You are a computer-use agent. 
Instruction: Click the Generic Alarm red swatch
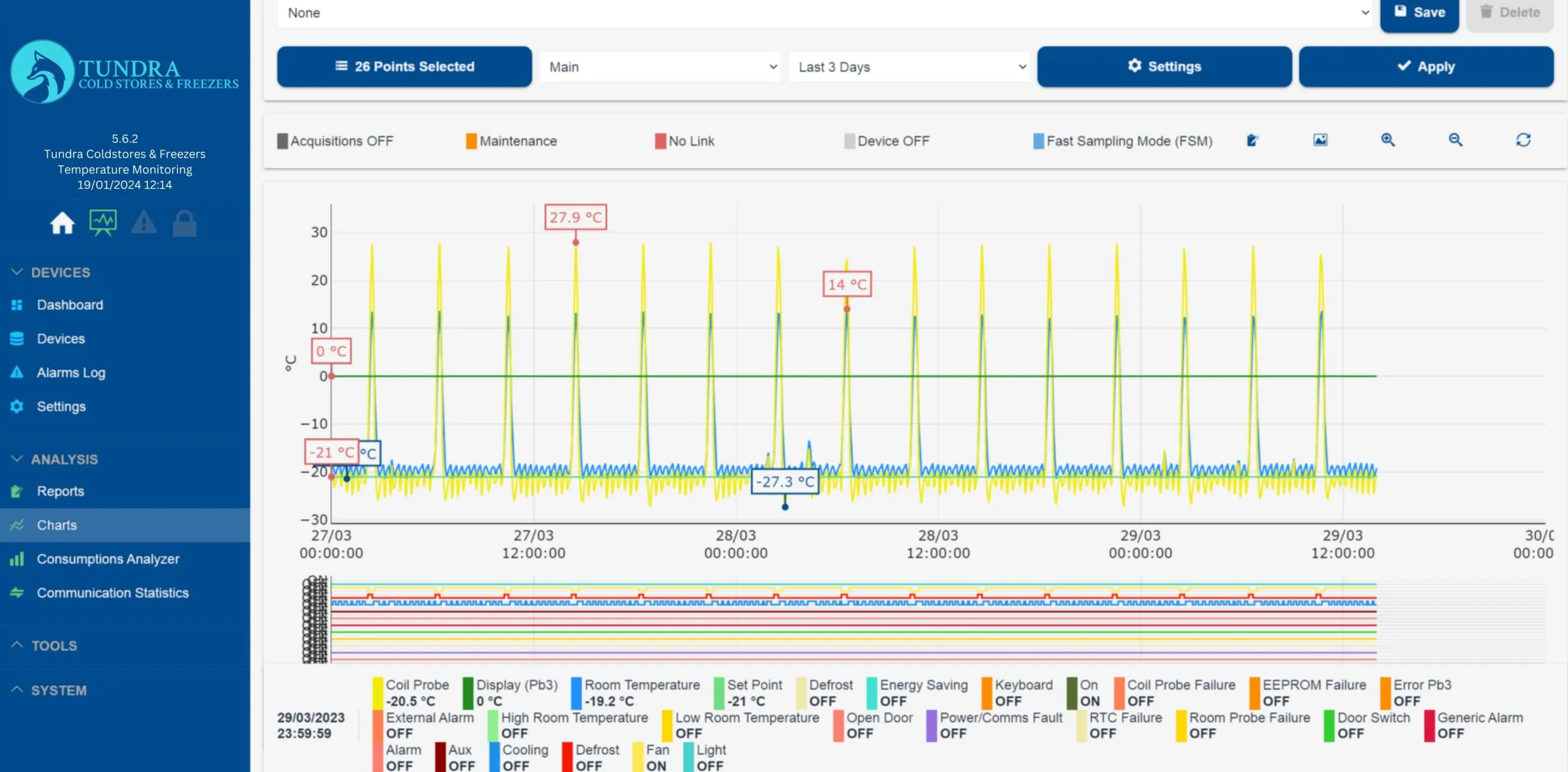coord(1429,725)
